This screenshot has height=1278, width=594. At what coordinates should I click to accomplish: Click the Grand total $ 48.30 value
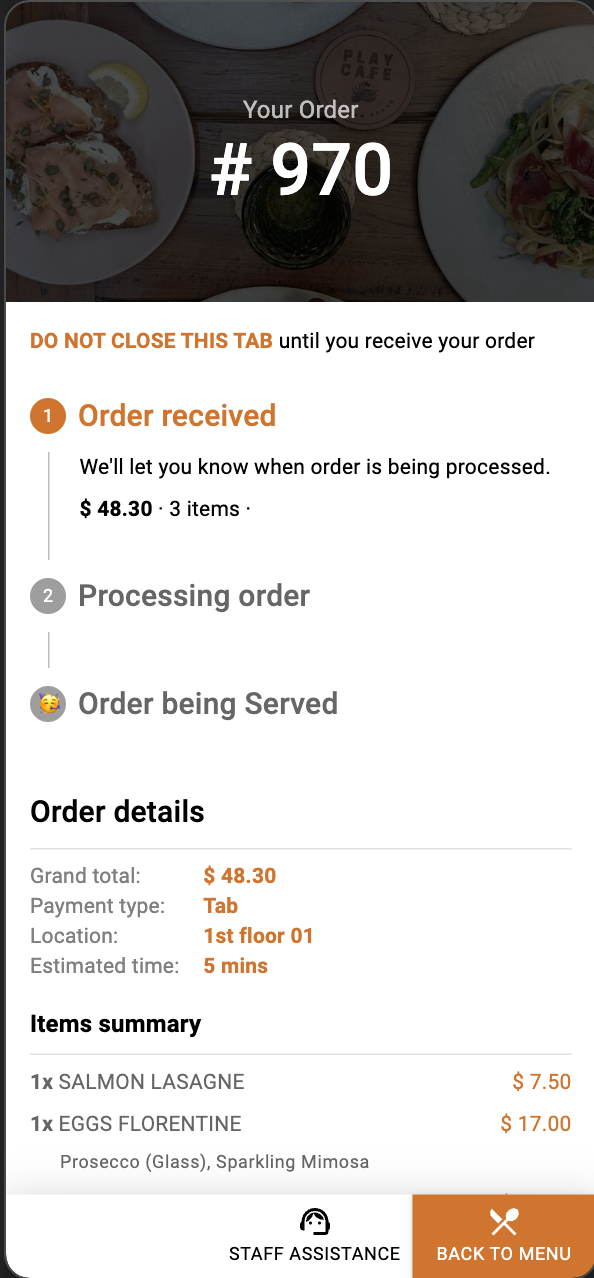tap(240, 876)
